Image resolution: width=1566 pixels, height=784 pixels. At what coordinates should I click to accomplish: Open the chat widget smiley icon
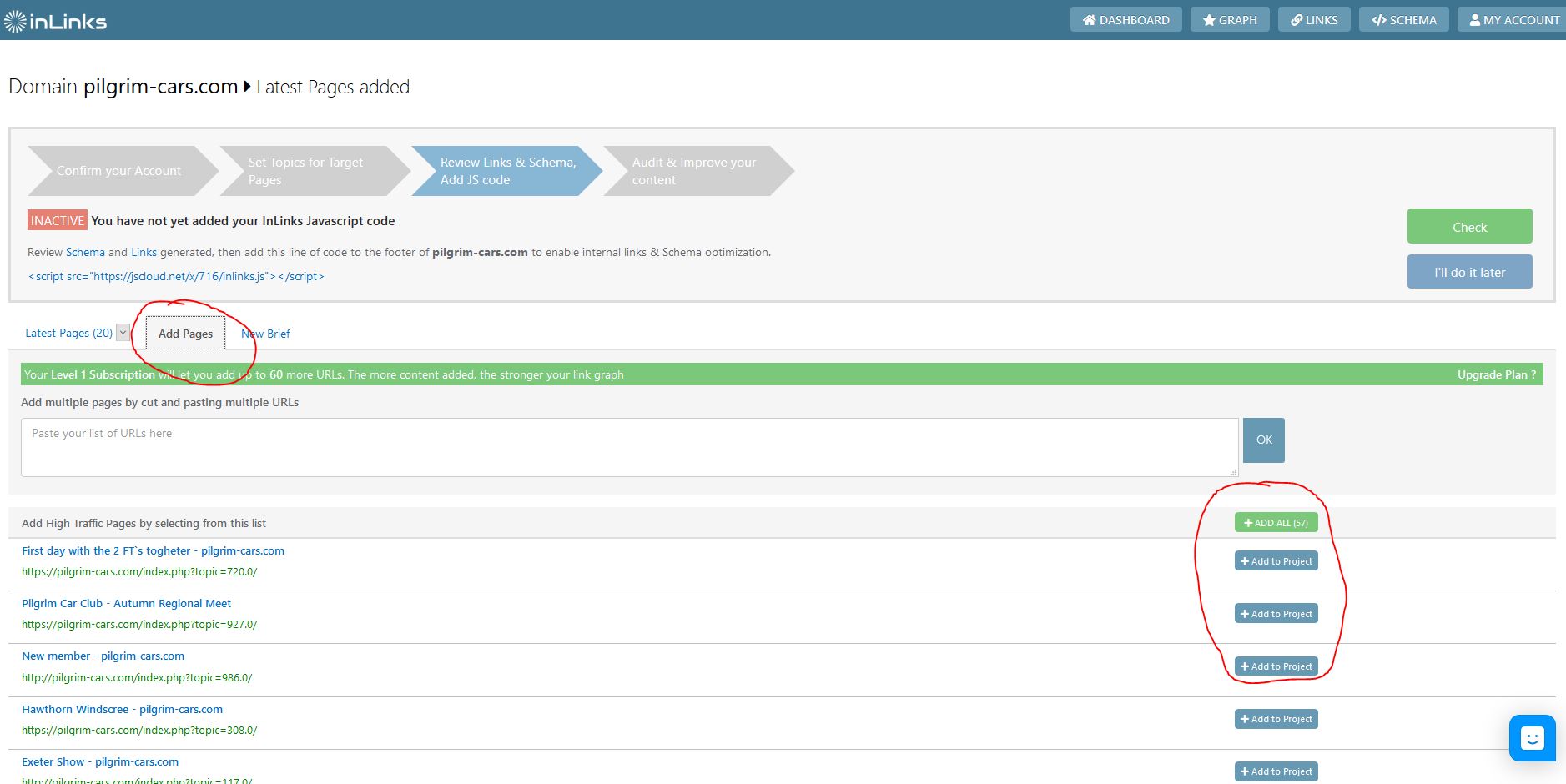pos(1532,738)
